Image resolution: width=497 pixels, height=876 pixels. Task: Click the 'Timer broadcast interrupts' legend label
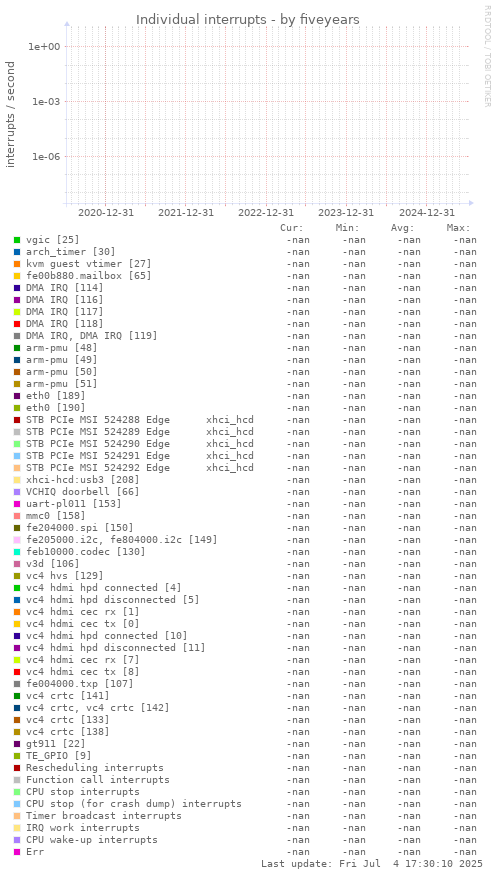point(104,817)
